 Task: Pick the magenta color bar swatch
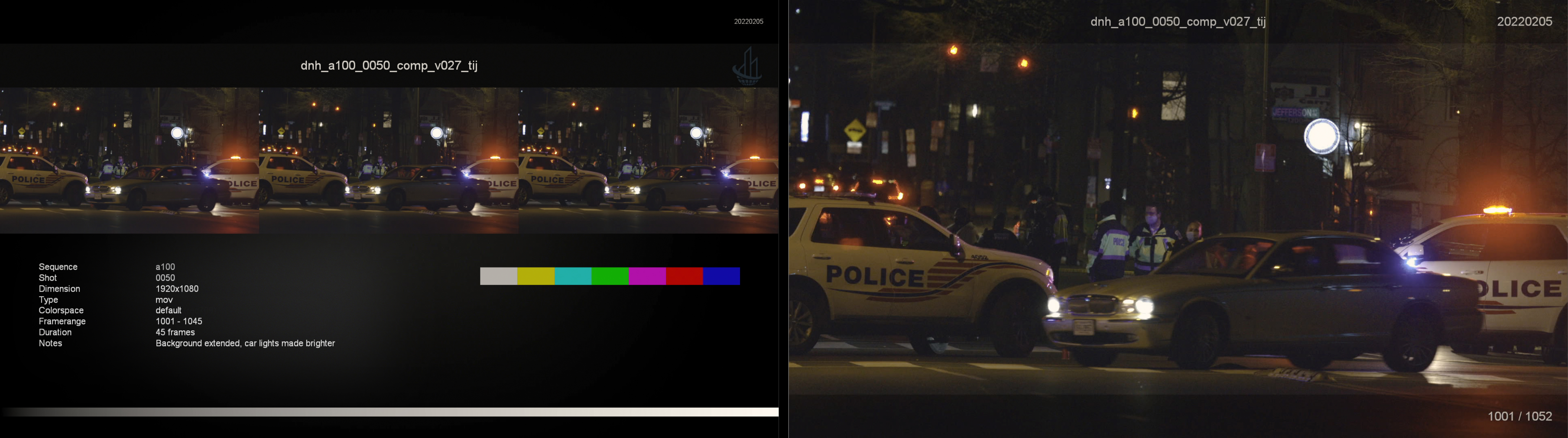pos(647,276)
